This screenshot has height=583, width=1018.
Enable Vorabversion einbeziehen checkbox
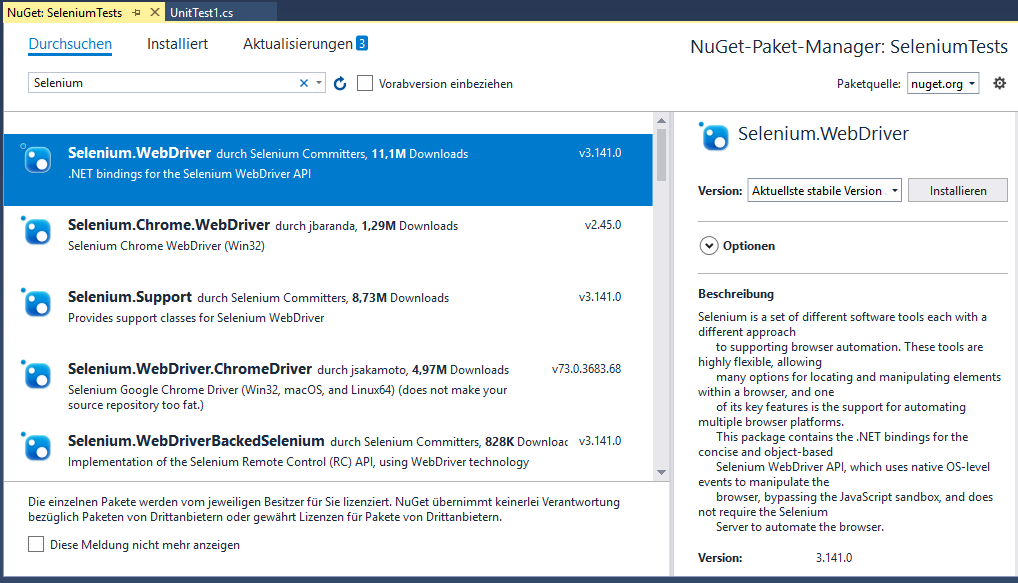365,83
